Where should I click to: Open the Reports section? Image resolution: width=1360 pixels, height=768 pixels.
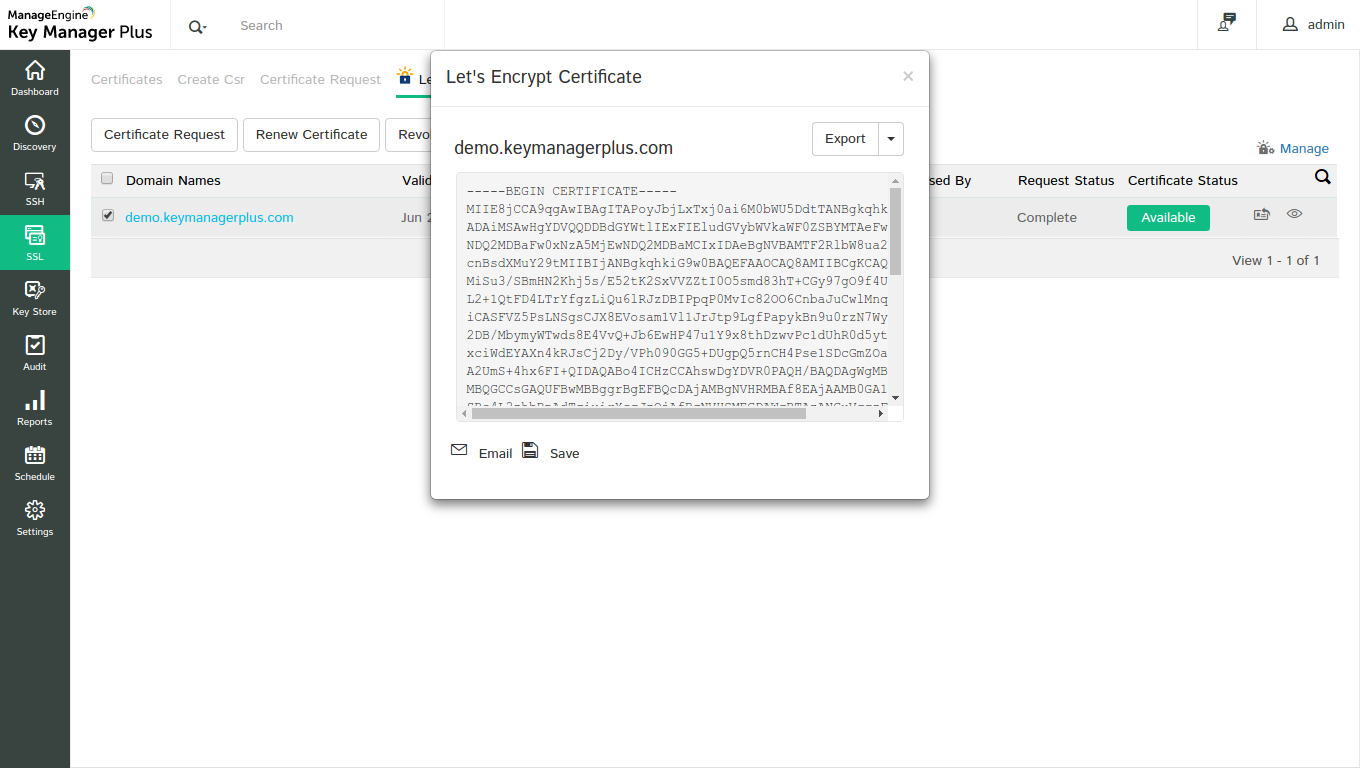[x=35, y=408]
